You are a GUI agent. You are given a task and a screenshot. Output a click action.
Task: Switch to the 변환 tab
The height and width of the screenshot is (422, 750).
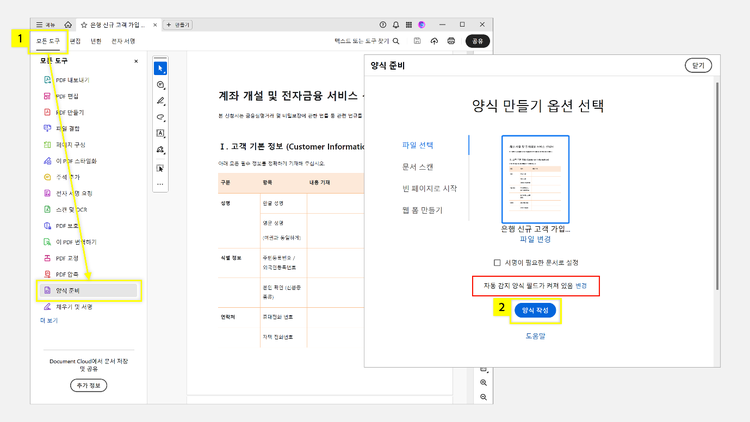(x=96, y=41)
